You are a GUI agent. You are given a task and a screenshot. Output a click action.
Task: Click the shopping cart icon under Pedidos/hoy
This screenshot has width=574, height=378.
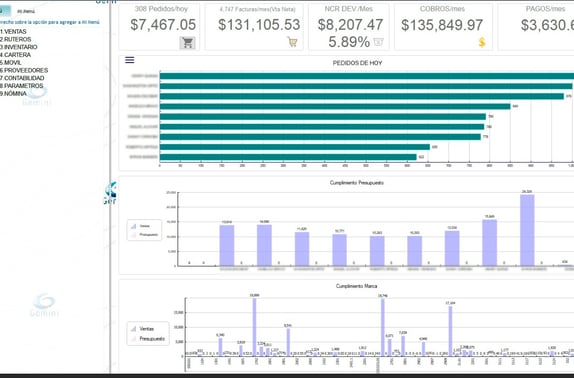point(187,43)
